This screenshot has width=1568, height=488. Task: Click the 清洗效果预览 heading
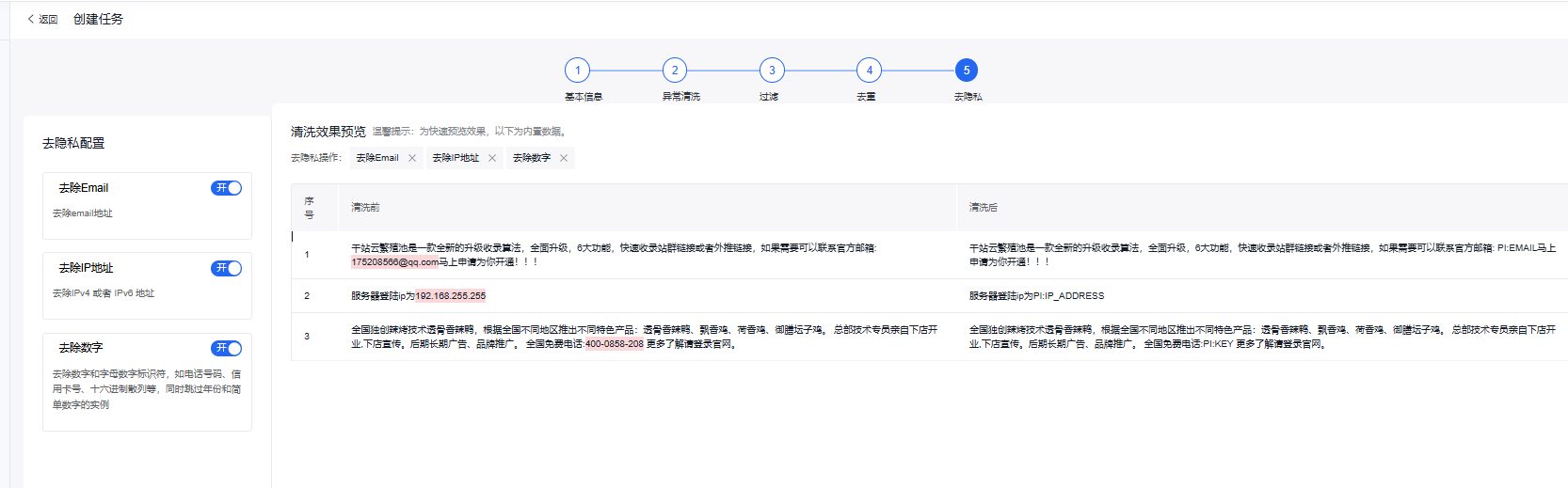[x=328, y=132]
